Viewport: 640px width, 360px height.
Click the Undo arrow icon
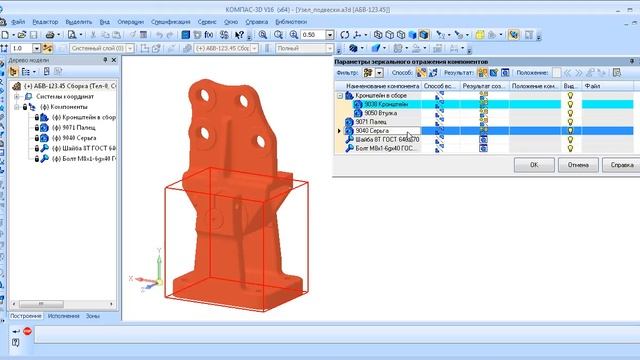click(x=159, y=35)
